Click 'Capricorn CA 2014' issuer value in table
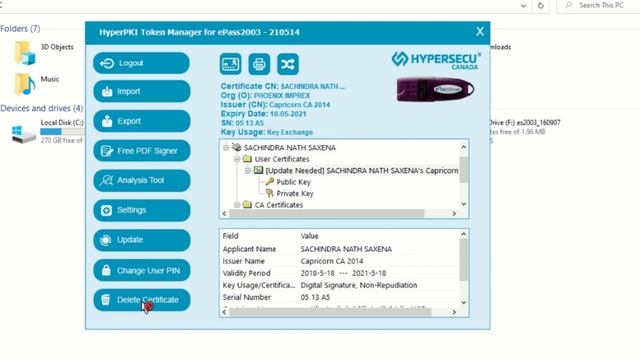The height and width of the screenshot is (360, 640). (x=332, y=261)
